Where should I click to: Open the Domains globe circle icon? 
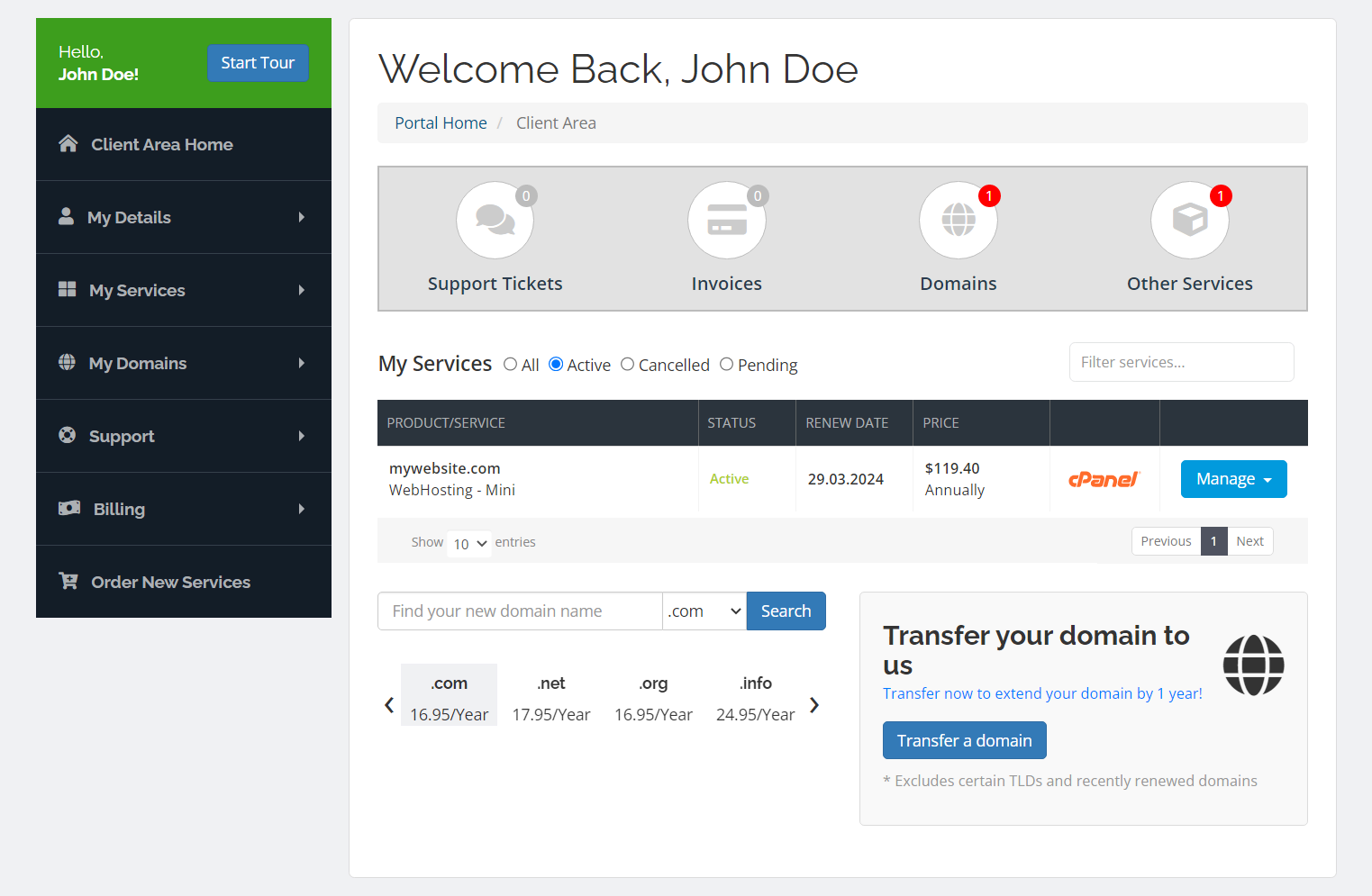[x=958, y=220]
